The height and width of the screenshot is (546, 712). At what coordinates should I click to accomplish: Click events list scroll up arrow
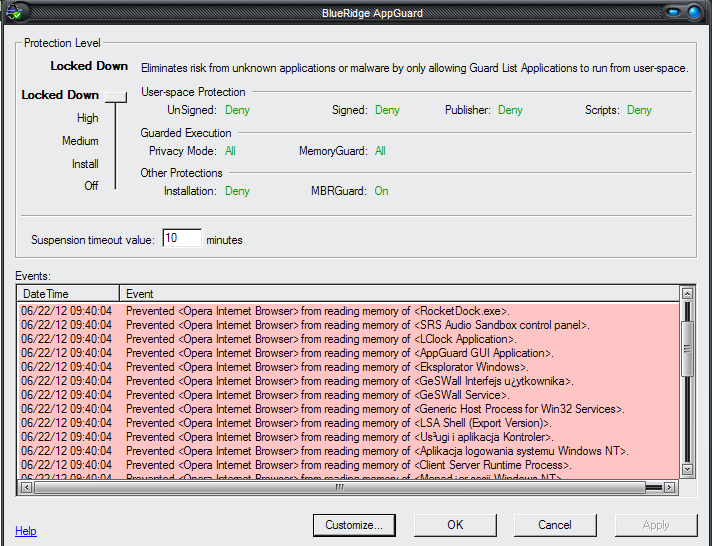687,293
